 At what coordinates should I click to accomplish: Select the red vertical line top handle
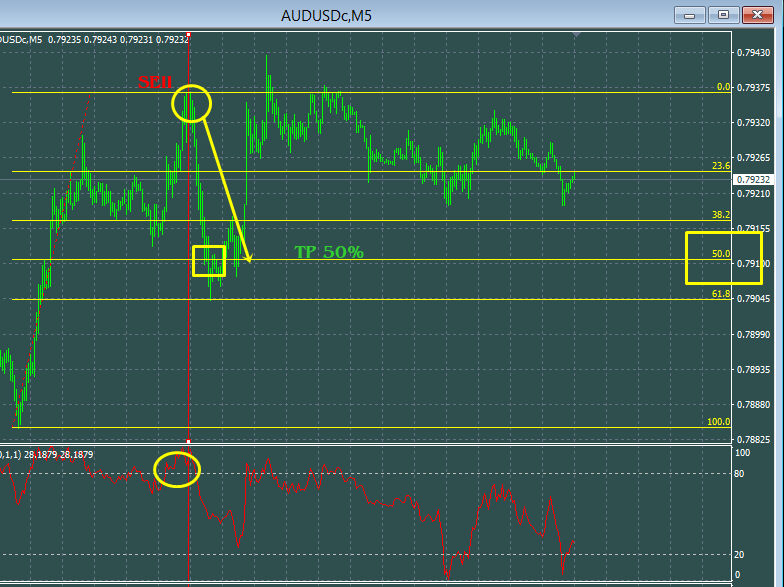[188, 34]
